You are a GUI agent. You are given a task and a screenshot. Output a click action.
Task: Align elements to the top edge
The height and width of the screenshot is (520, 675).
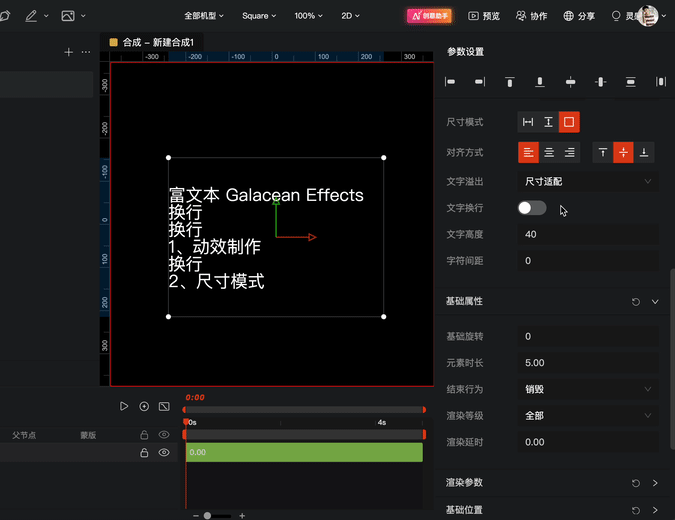point(510,82)
